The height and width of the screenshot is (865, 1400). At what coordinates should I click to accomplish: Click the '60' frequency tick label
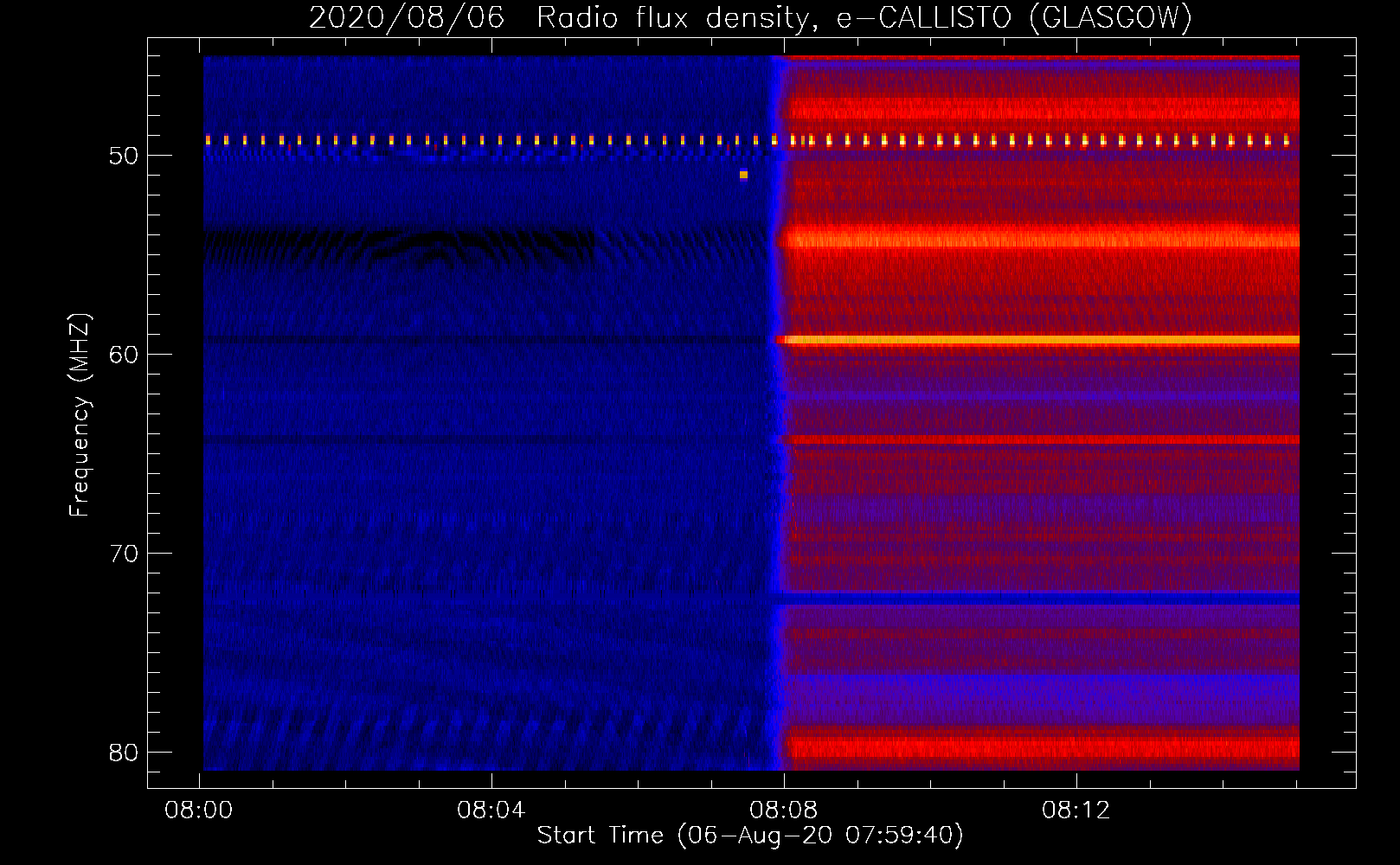124,355
